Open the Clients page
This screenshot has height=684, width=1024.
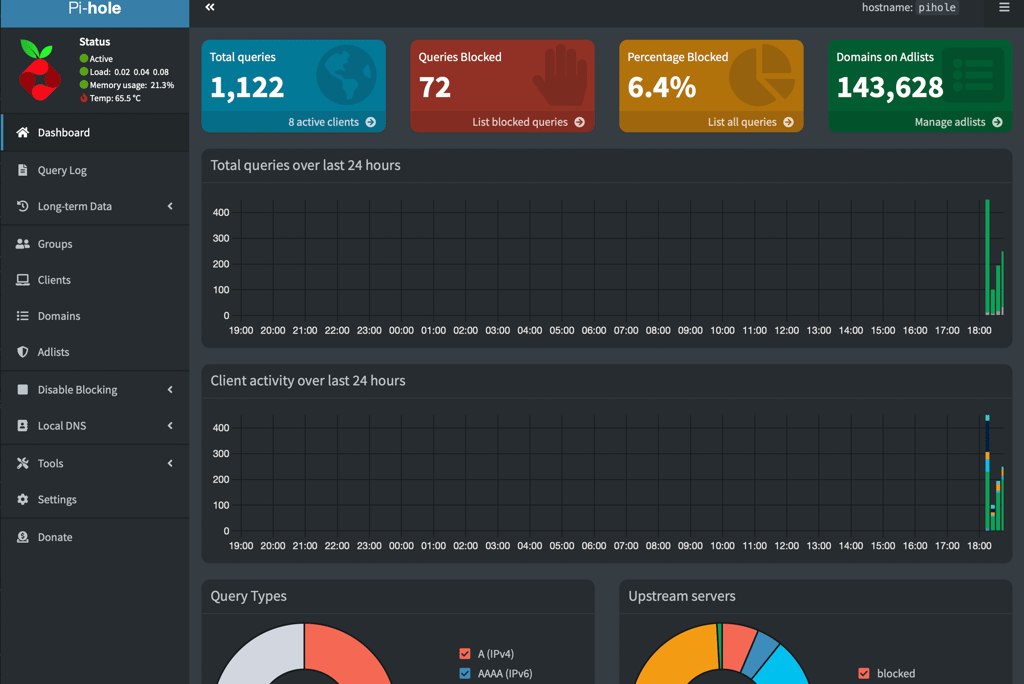(95, 280)
